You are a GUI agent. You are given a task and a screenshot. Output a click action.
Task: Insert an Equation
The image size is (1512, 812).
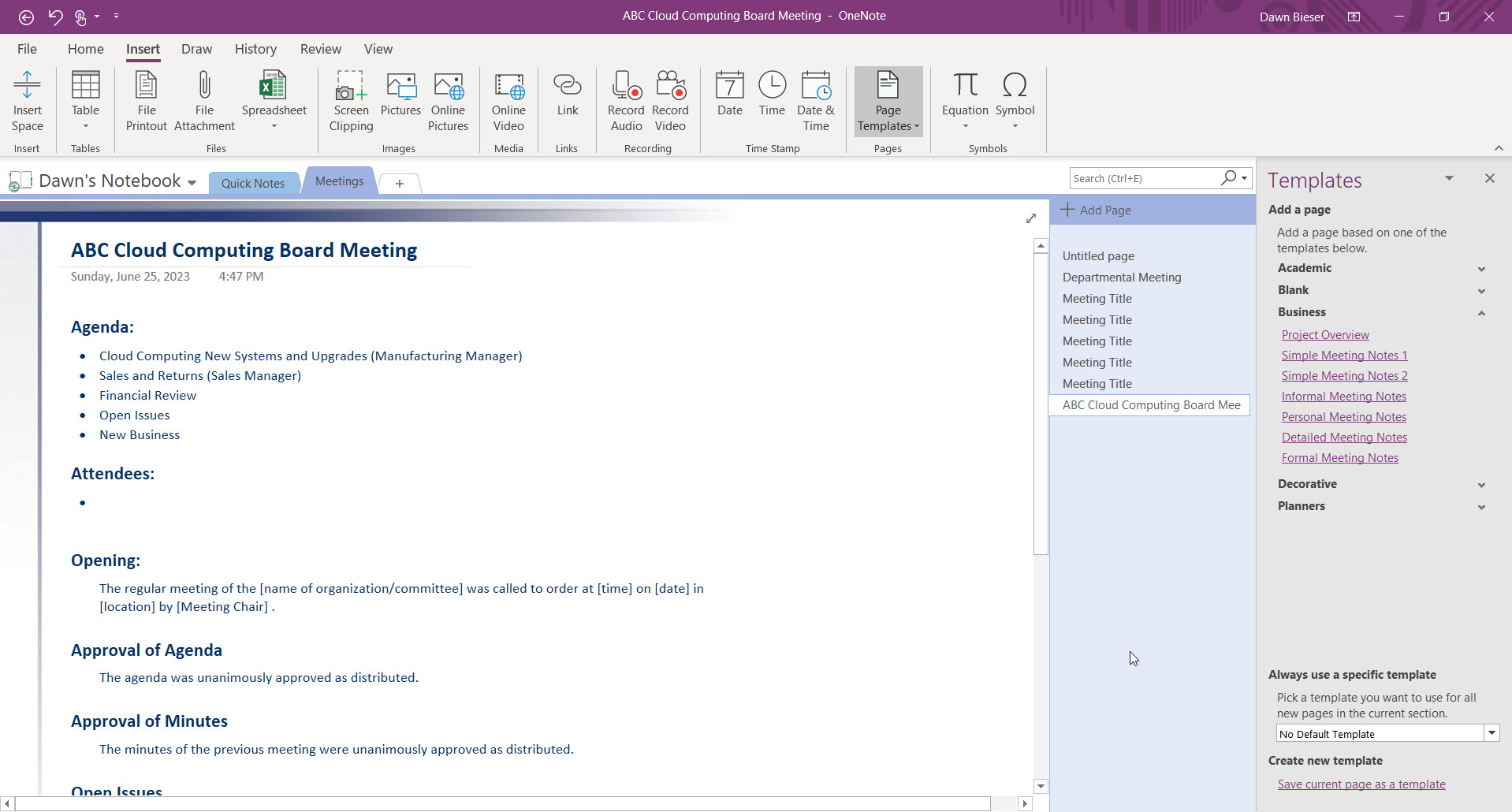click(965, 102)
